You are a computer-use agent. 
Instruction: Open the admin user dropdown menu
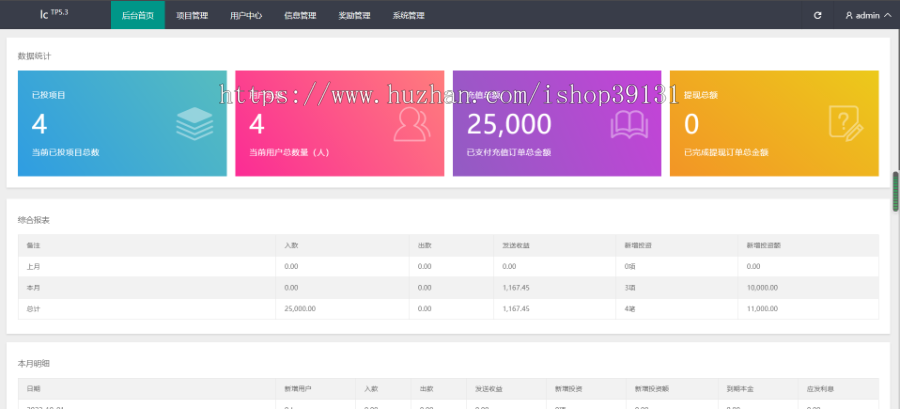click(x=868, y=15)
